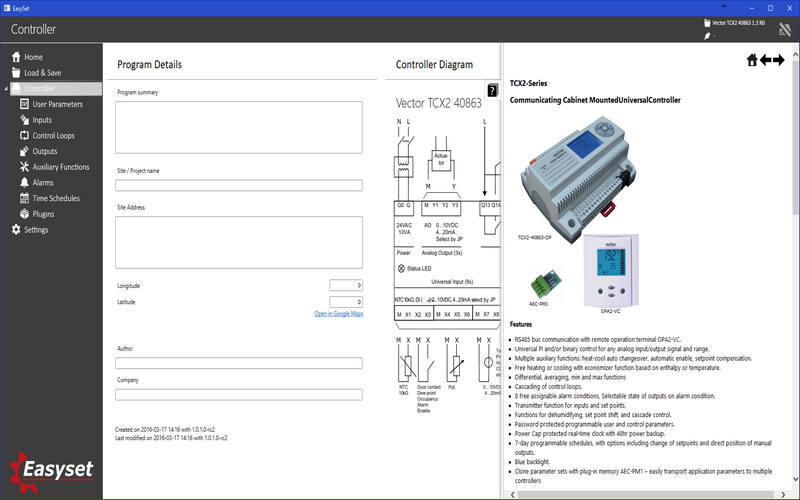Navigate back with left arrow in help panel

pos(765,60)
